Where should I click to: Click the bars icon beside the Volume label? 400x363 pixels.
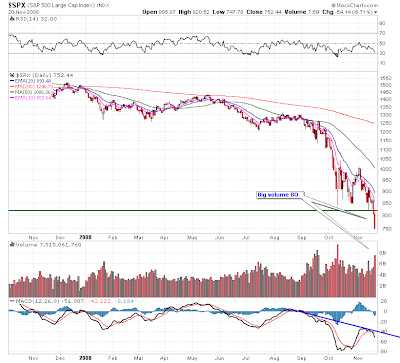[12, 245]
